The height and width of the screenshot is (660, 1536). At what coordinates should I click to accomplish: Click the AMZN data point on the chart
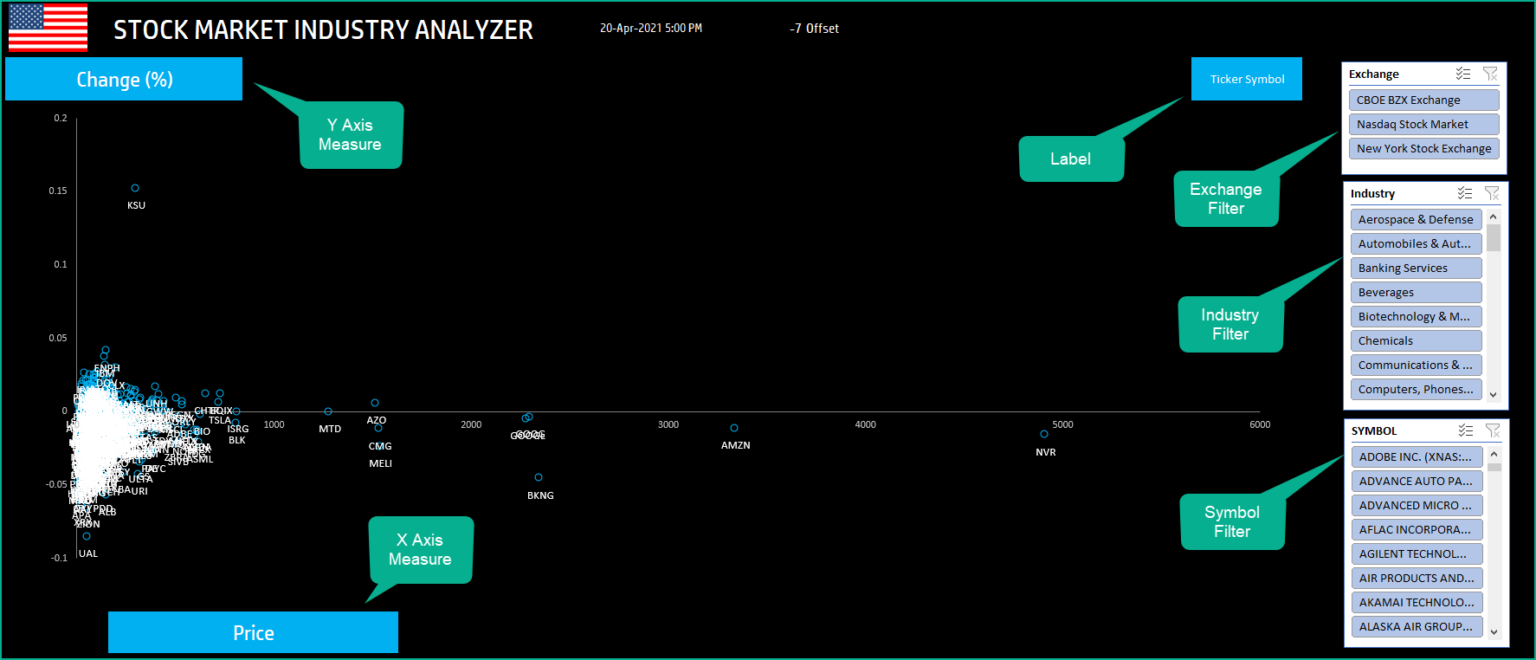735,427
